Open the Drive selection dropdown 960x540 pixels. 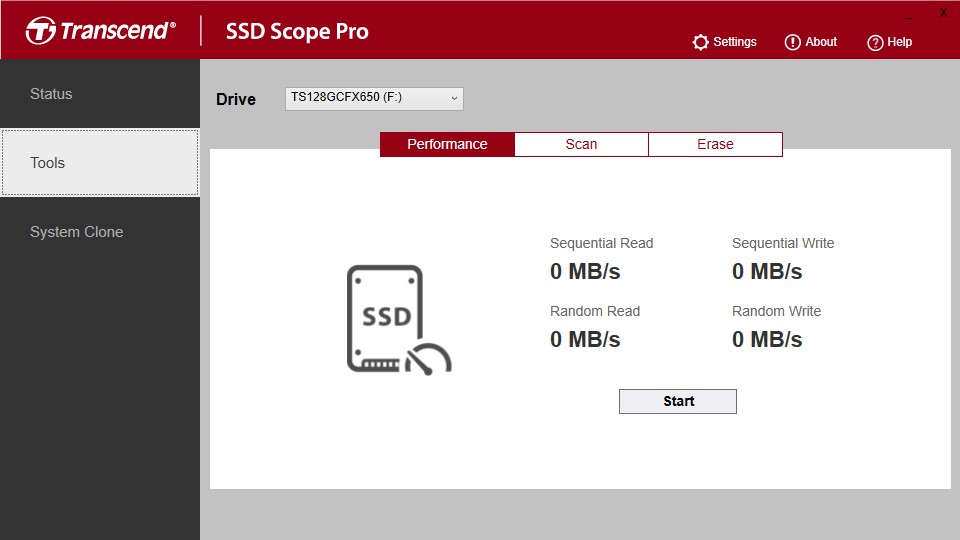pos(374,99)
